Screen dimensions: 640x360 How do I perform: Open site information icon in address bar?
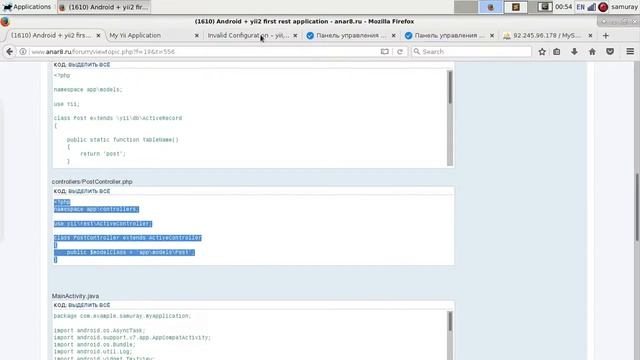click(x=23, y=51)
